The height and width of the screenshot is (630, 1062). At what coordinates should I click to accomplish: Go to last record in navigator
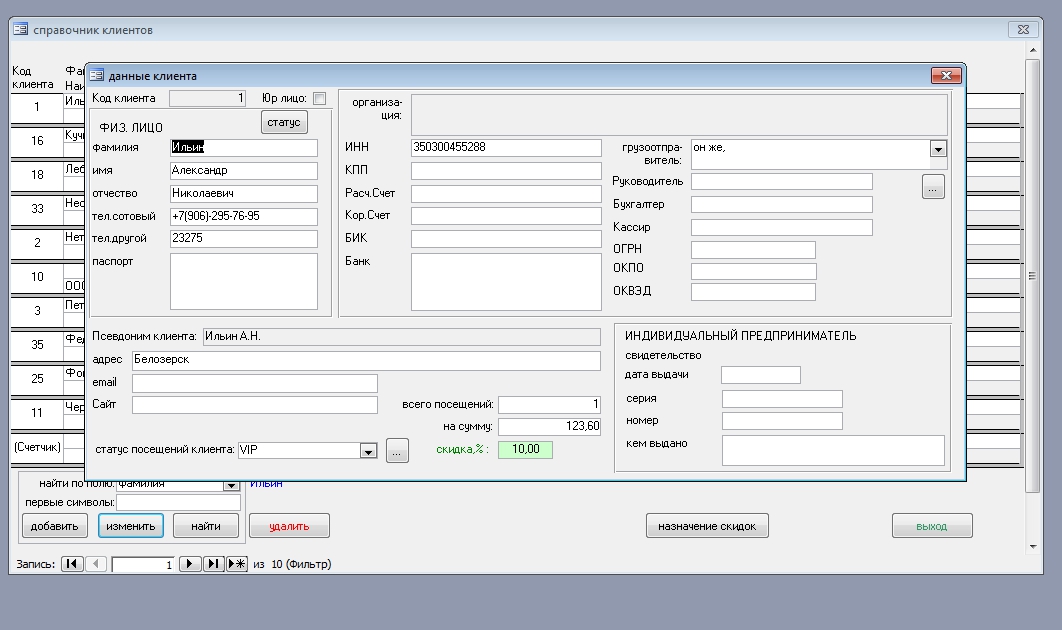coord(213,564)
